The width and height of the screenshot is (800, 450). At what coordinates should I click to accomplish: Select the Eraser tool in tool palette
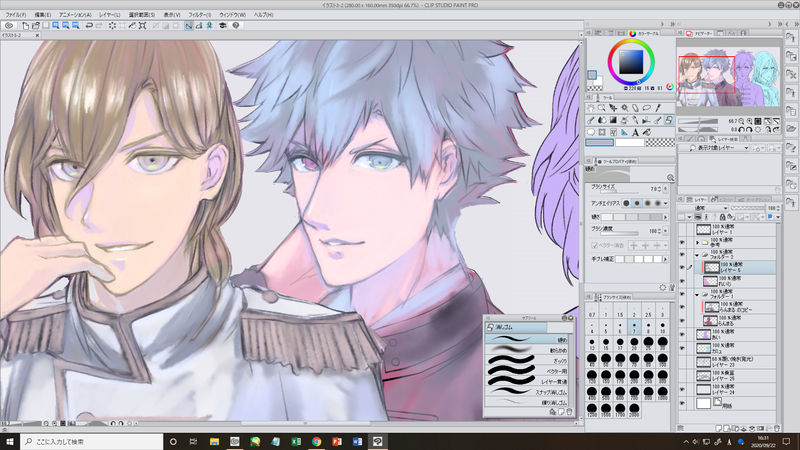click(668, 120)
